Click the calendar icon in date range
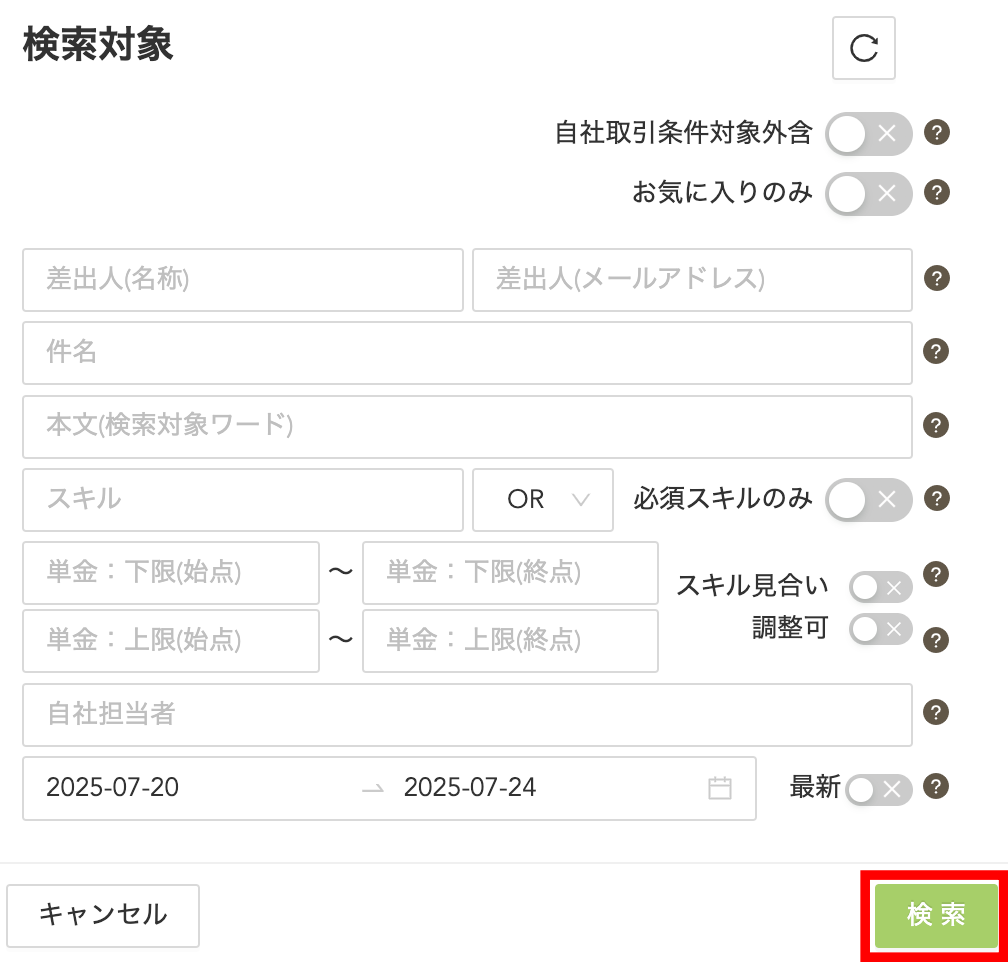The image size is (1008, 962). click(719, 788)
